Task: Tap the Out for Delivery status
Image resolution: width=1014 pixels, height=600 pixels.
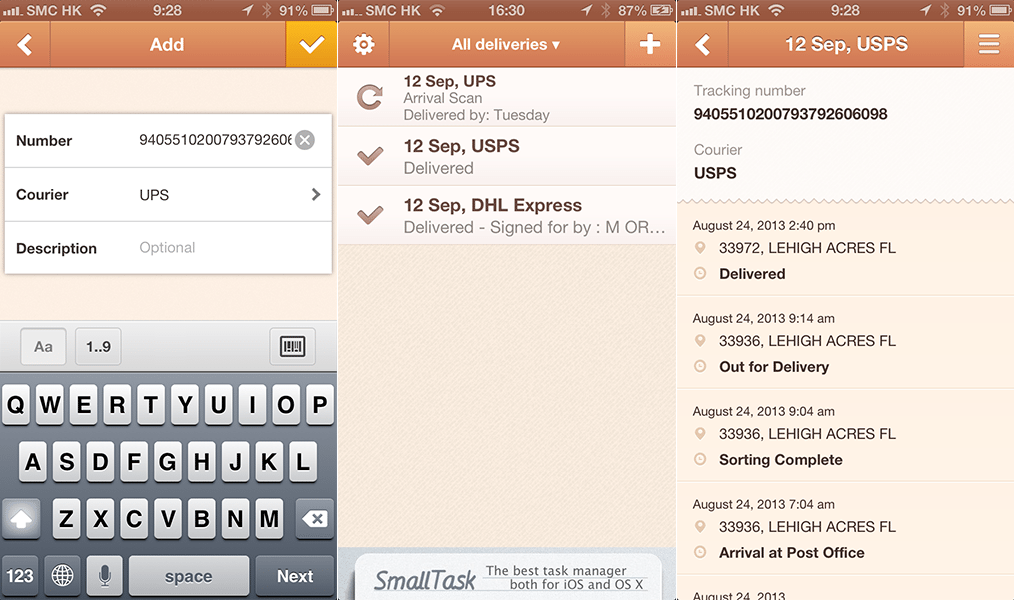Action: [774, 367]
